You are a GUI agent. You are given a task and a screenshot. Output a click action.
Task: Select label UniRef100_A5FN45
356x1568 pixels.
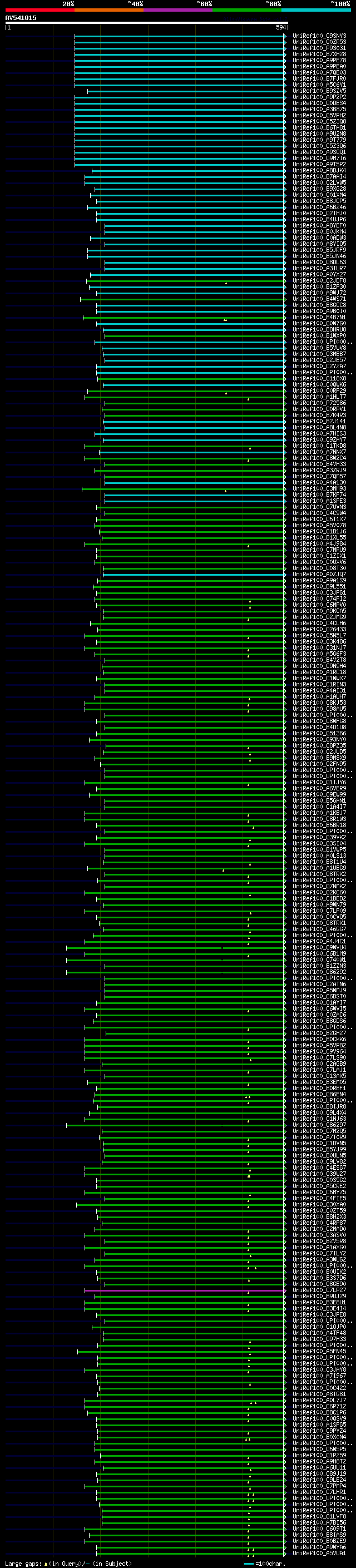point(319,1351)
